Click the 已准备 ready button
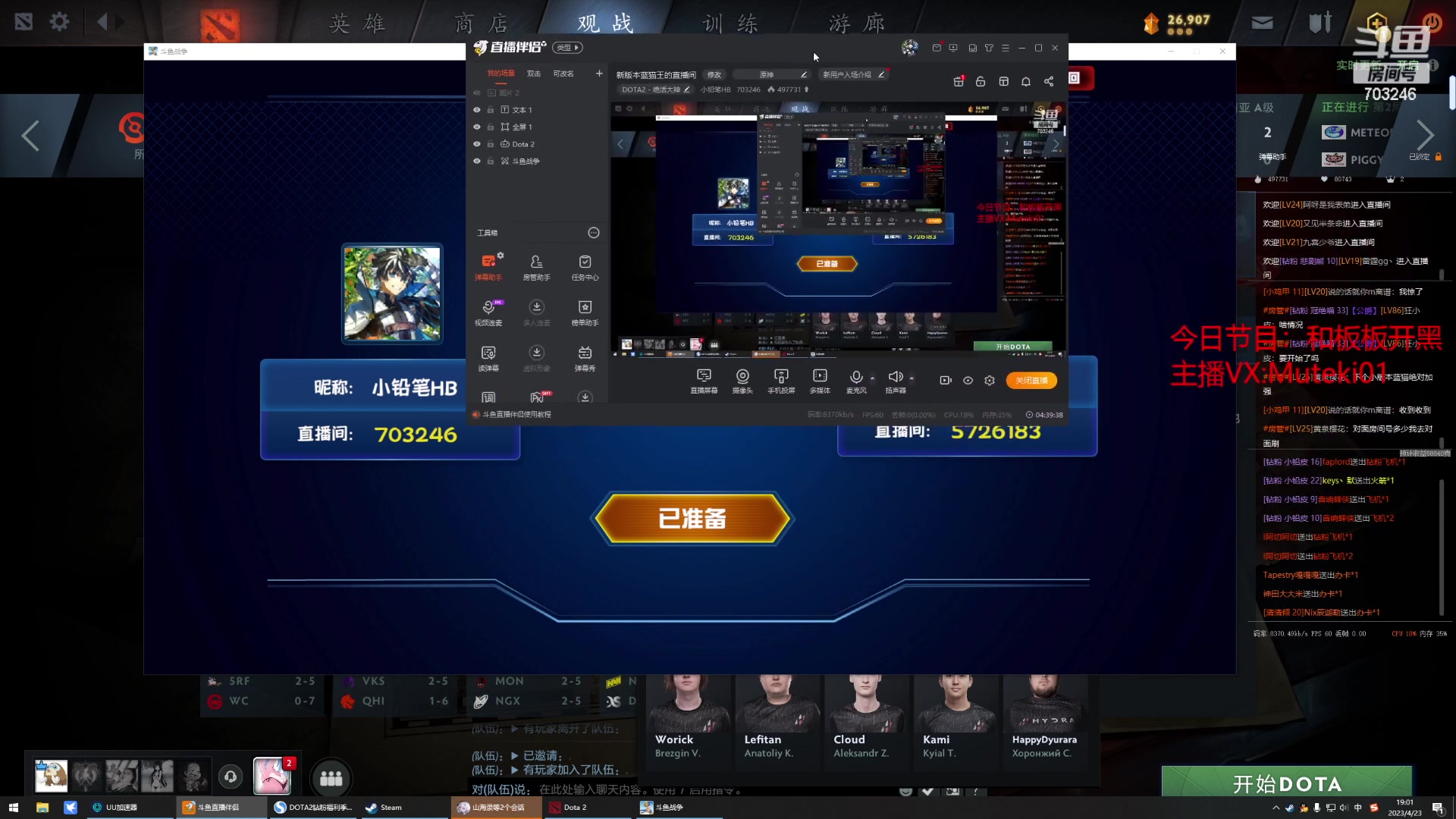The image size is (1456, 819). pyautogui.click(x=692, y=519)
